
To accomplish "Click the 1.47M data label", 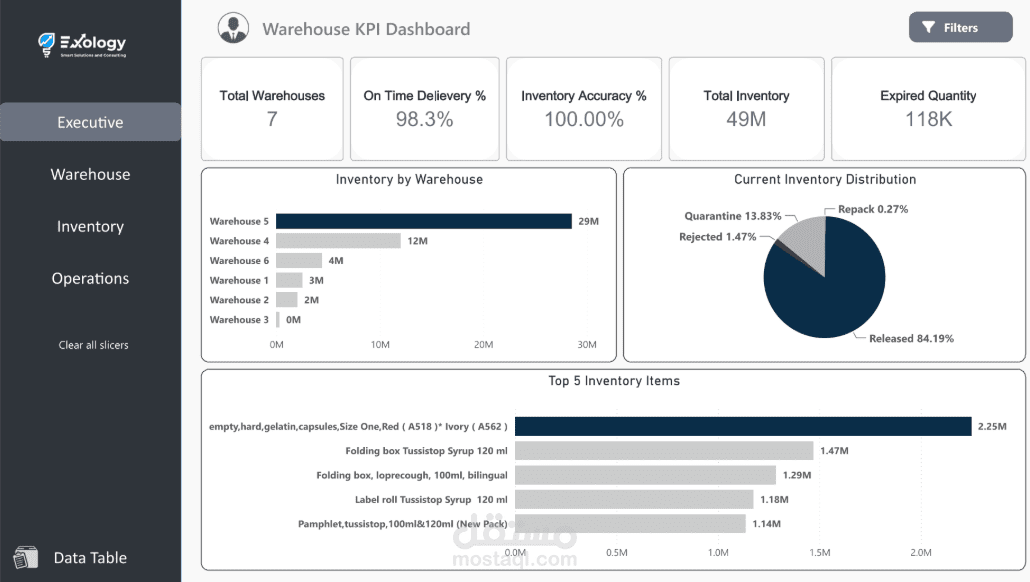I will 834,451.
